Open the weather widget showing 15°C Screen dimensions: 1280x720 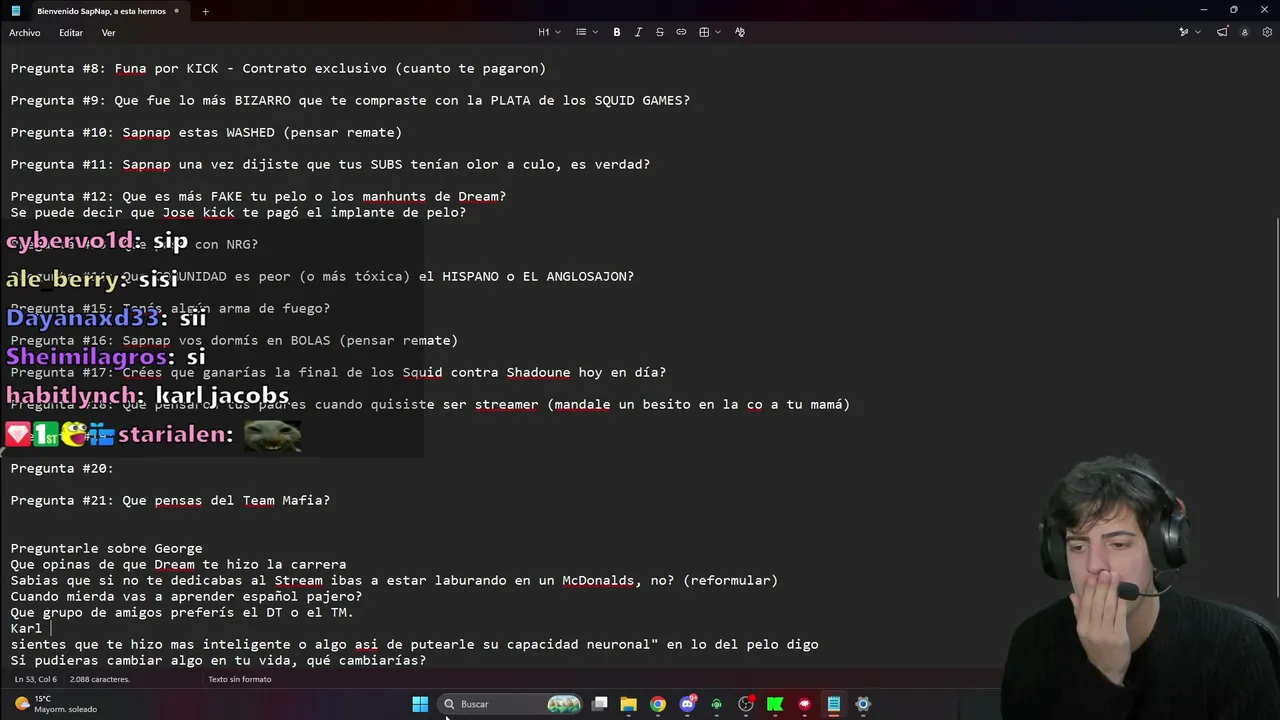56,704
